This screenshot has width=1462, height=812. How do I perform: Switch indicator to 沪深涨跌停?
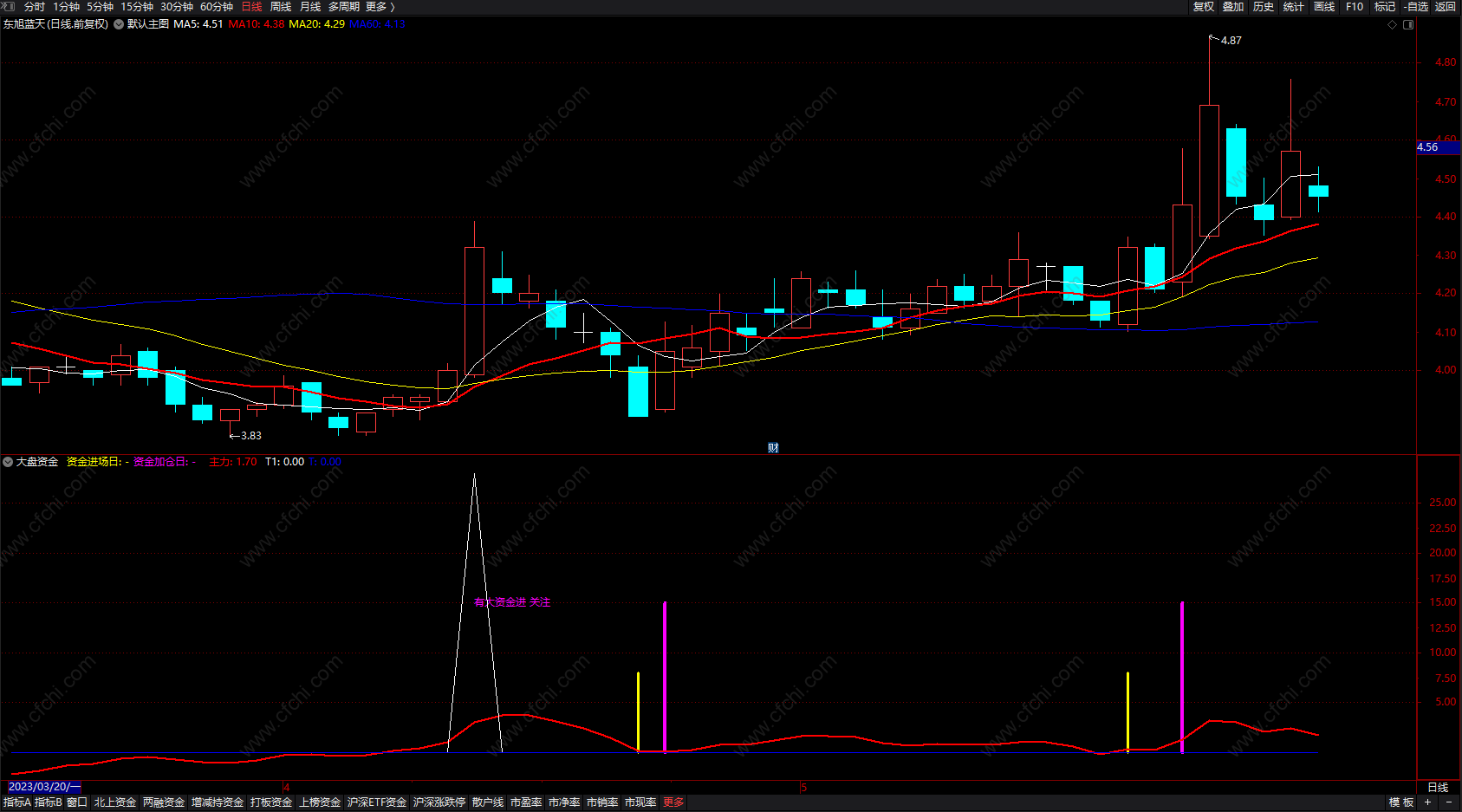click(x=439, y=802)
